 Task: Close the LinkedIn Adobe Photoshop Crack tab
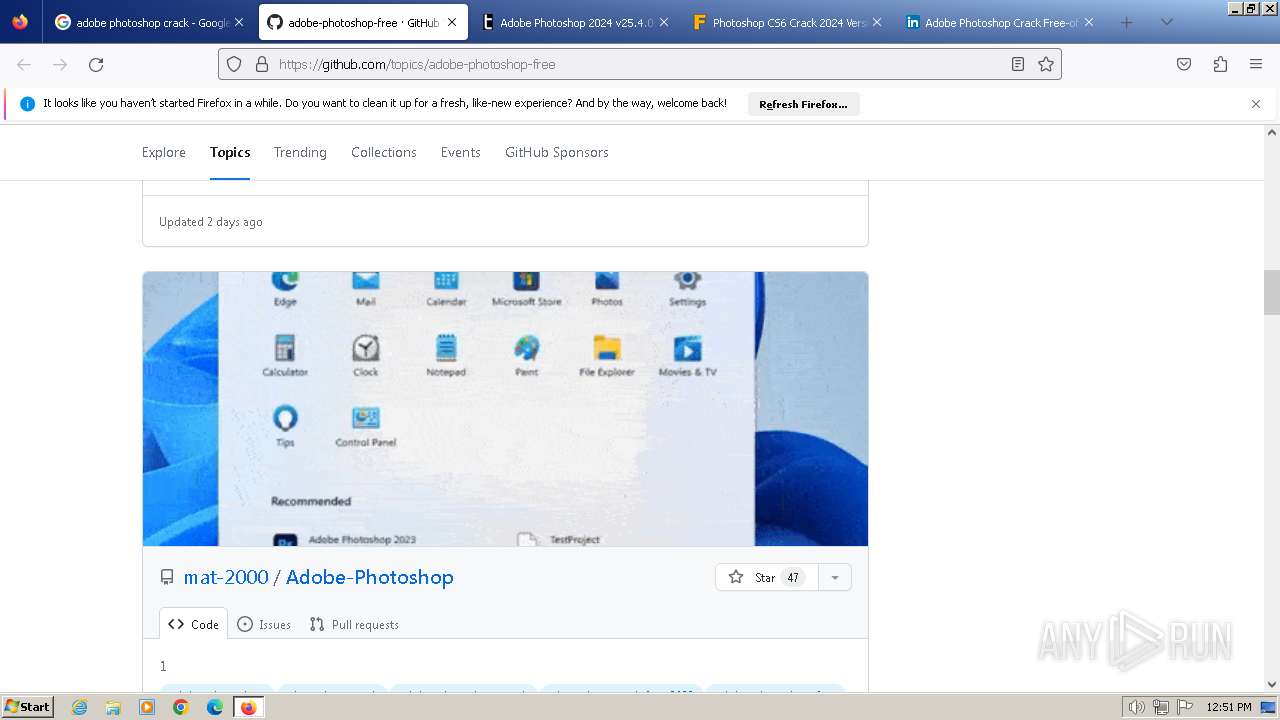click(1089, 22)
